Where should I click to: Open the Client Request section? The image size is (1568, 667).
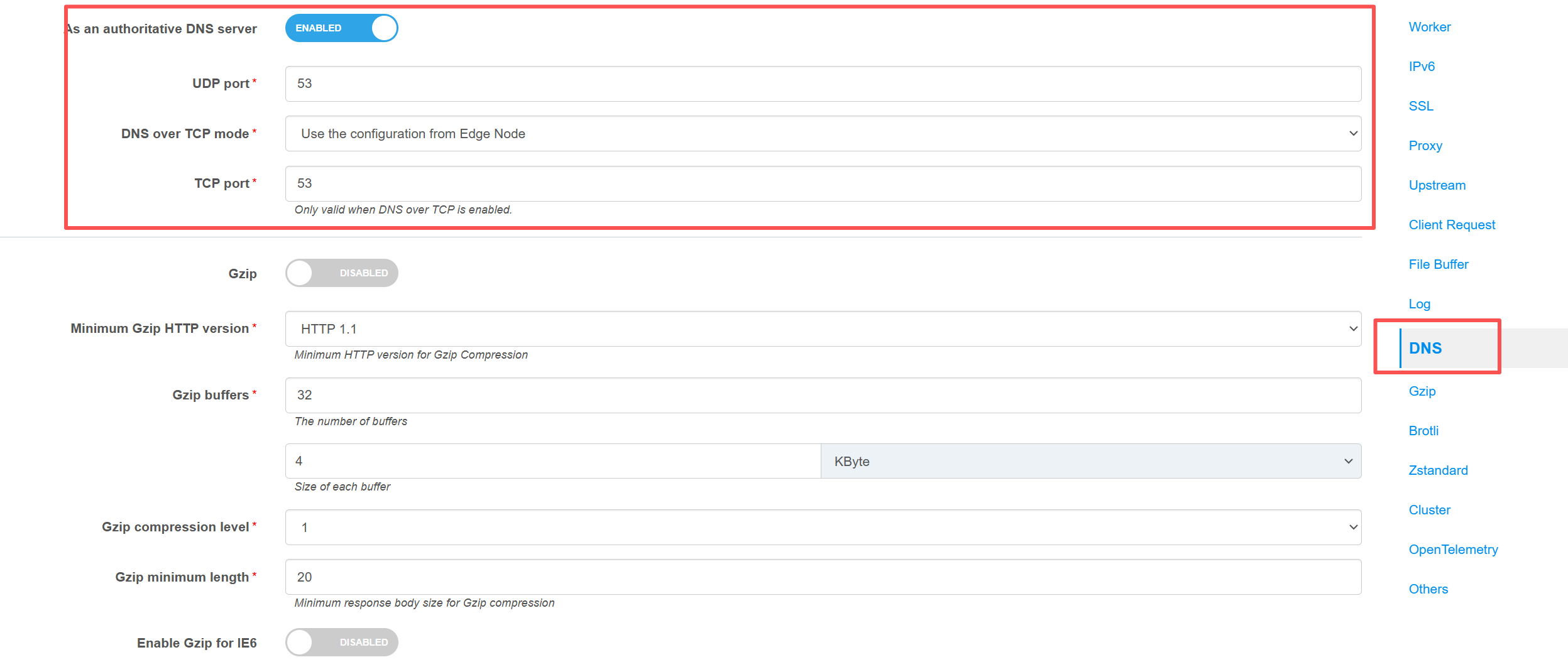point(1451,225)
